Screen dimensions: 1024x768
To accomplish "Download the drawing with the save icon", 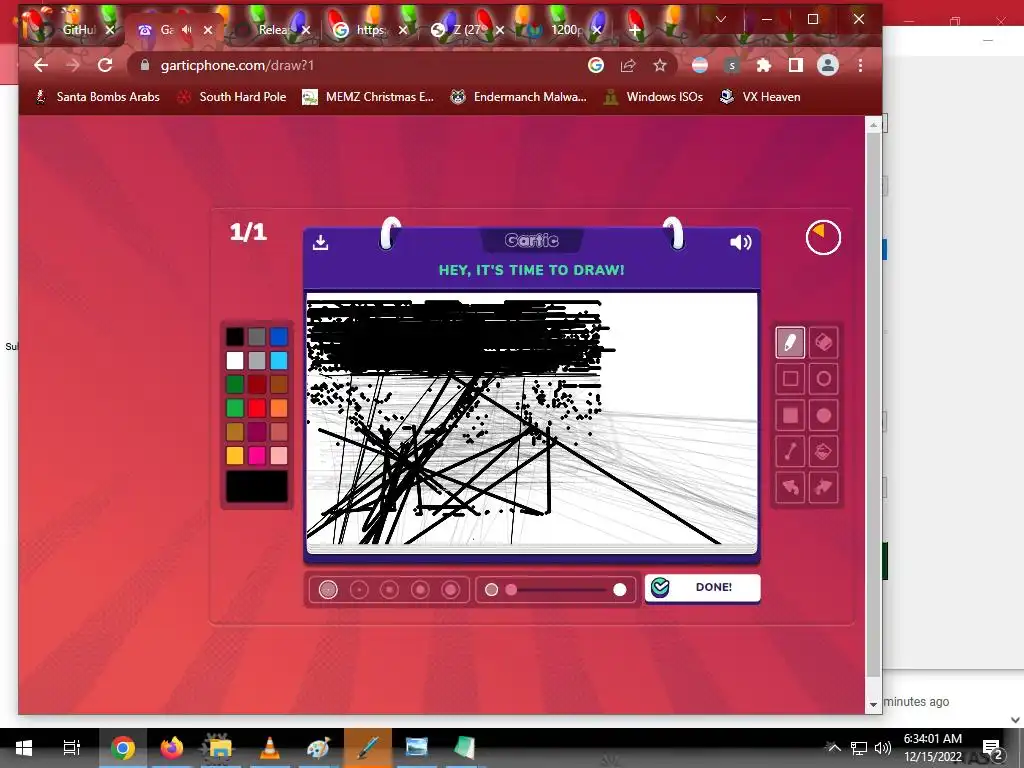I will [x=320, y=242].
